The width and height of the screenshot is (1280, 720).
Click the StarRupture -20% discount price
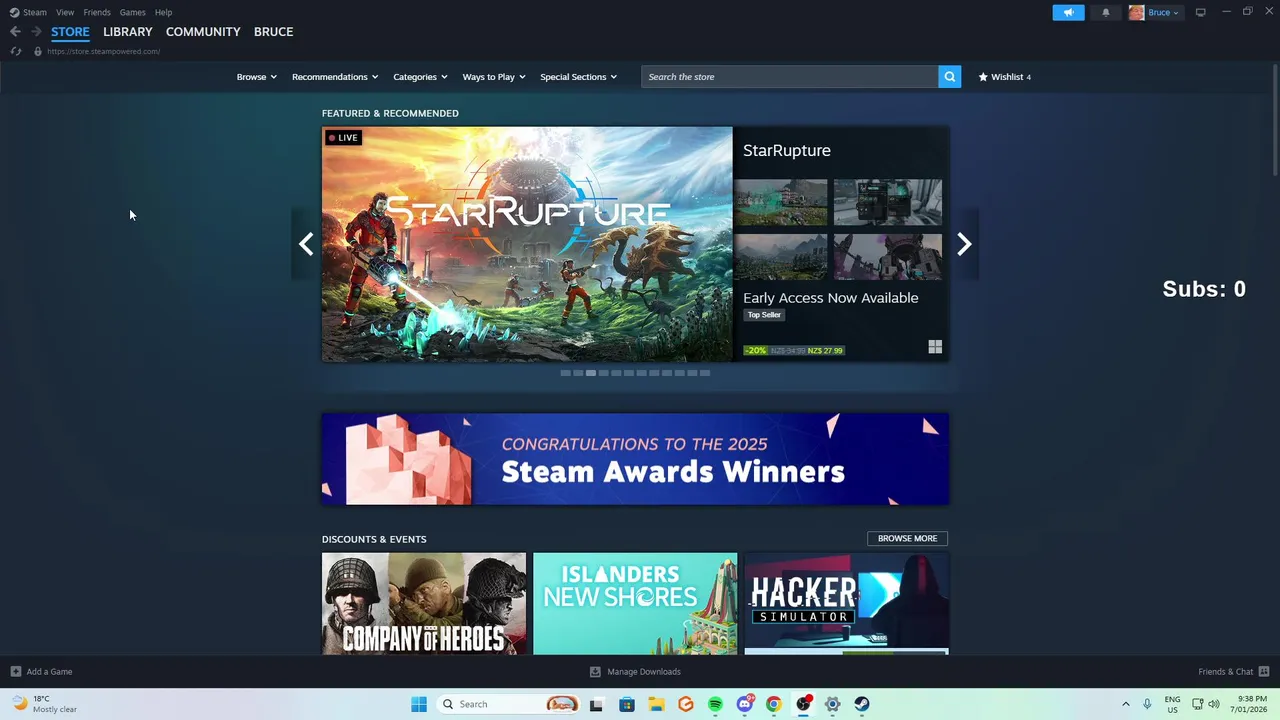794,350
